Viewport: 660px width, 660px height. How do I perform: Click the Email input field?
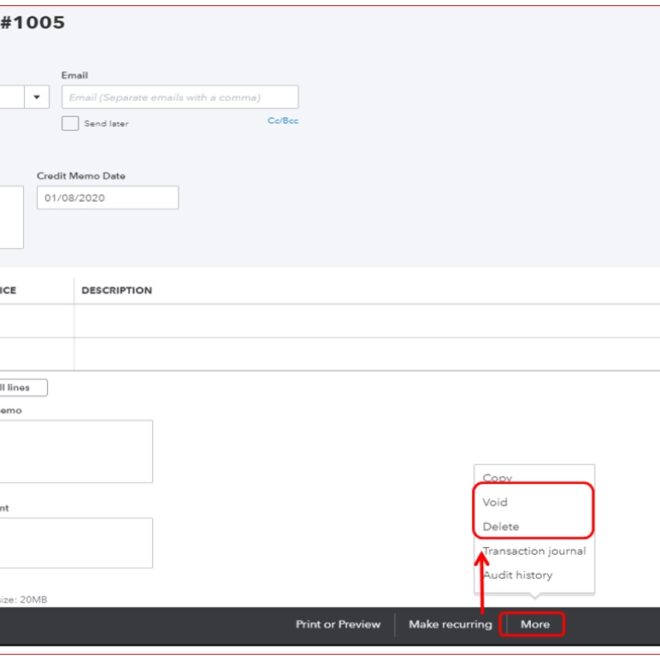pos(180,97)
